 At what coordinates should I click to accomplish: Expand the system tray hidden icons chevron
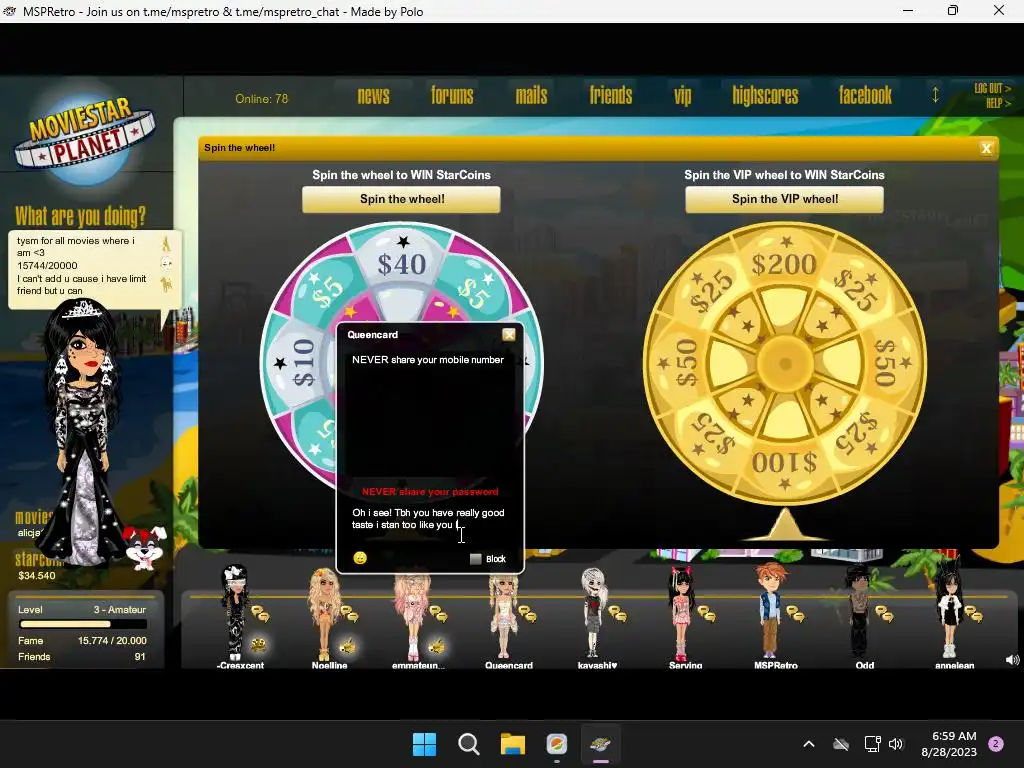coord(808,744)
